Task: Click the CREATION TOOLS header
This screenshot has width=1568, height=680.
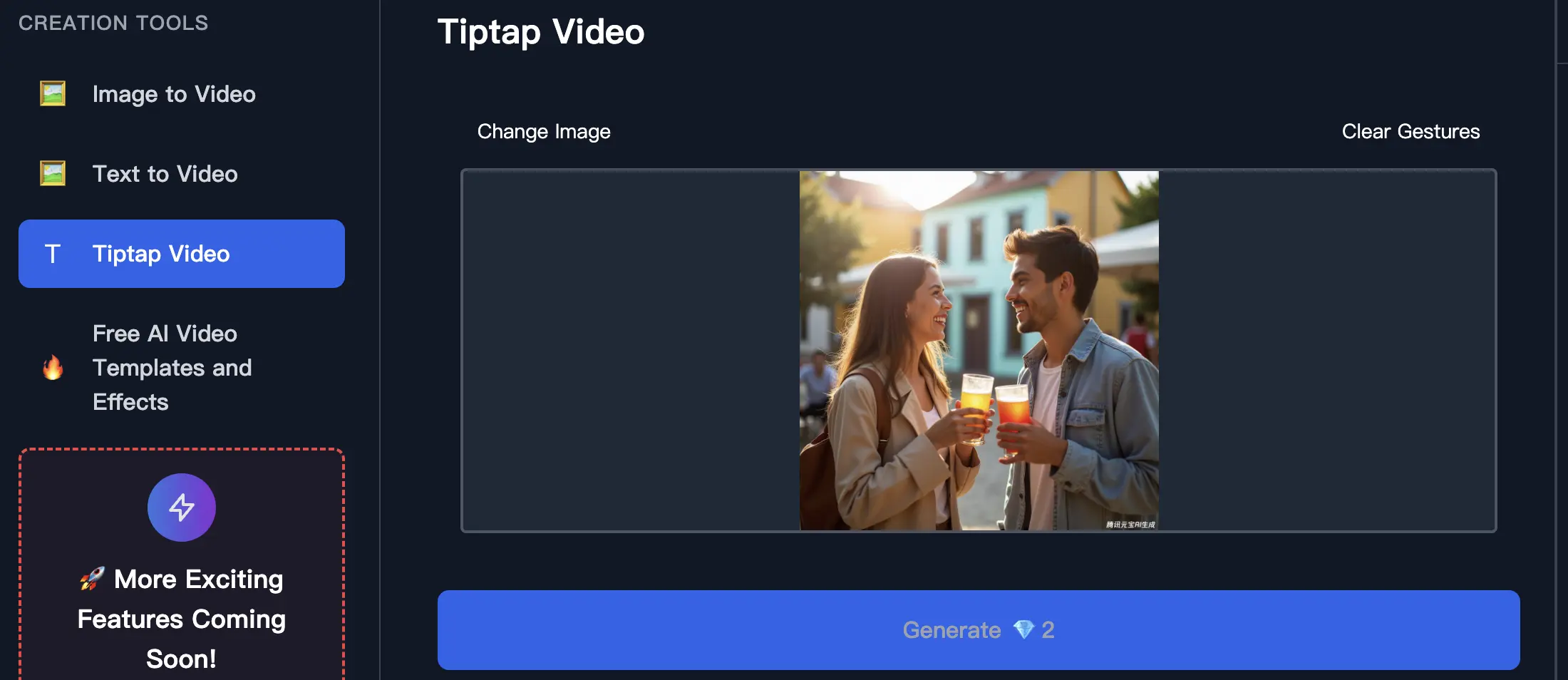Action: pyautogui.click(x=113, y=22)
